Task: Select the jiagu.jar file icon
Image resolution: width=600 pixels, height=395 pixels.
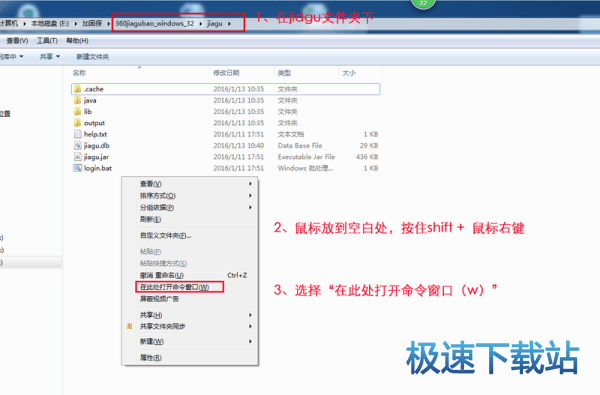Action: click(78, 157)
